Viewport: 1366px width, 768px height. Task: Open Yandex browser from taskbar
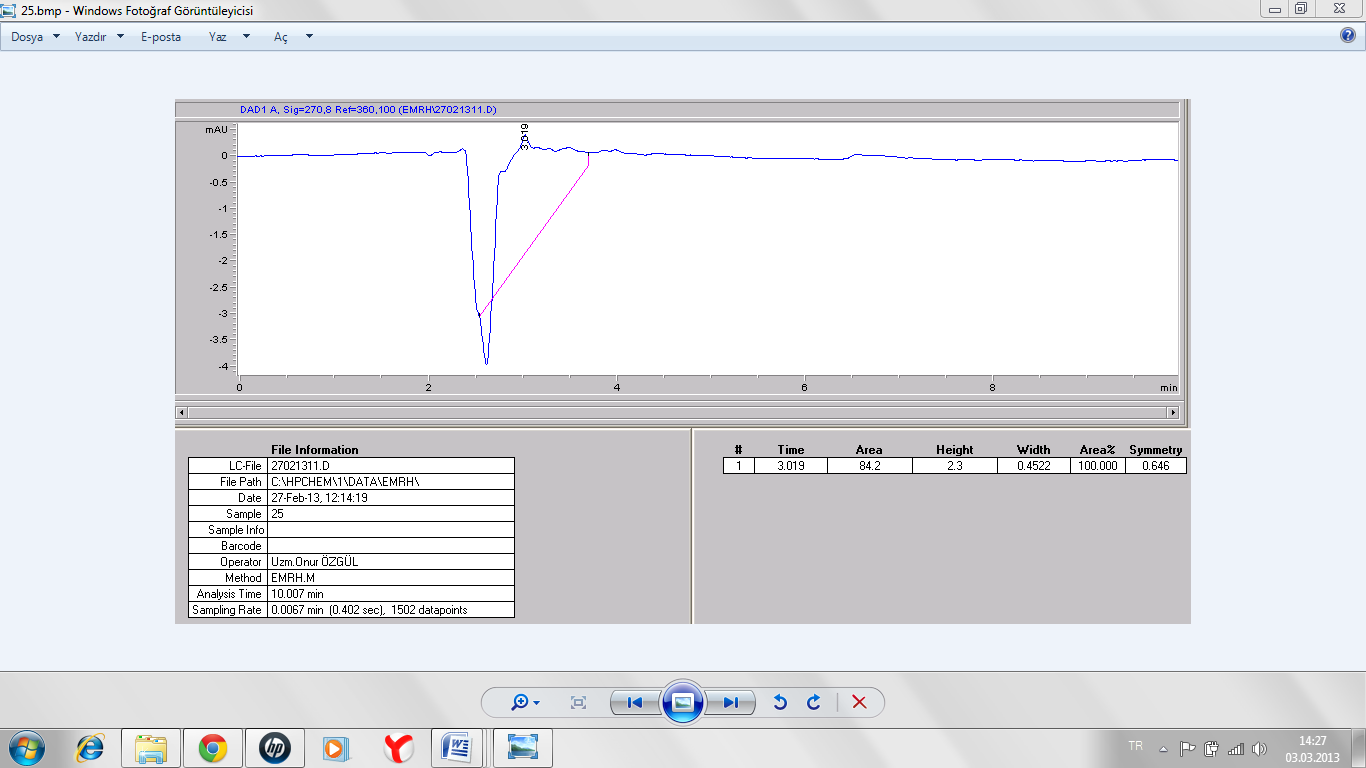(398, 748)
